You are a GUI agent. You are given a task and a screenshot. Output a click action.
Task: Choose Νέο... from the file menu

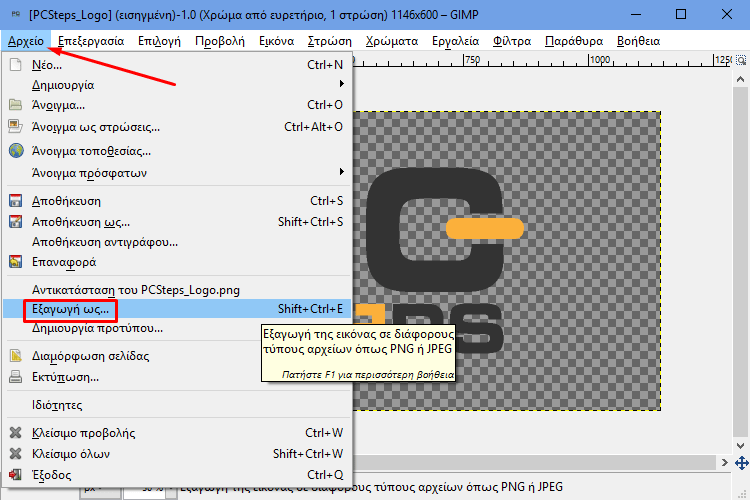point(177,65)
